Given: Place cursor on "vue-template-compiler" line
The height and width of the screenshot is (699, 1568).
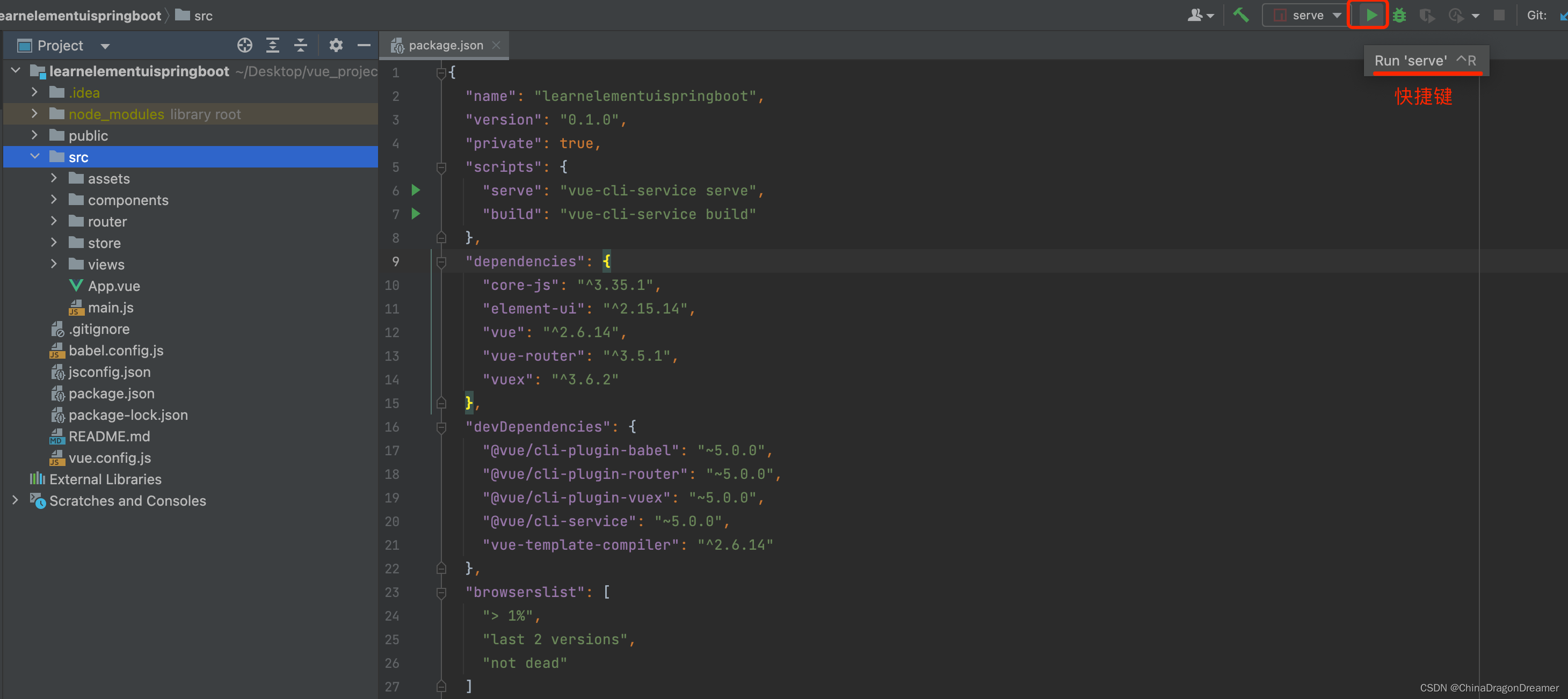Looking at the screenshot, I should pyautogui.click(x=628, y=545).
